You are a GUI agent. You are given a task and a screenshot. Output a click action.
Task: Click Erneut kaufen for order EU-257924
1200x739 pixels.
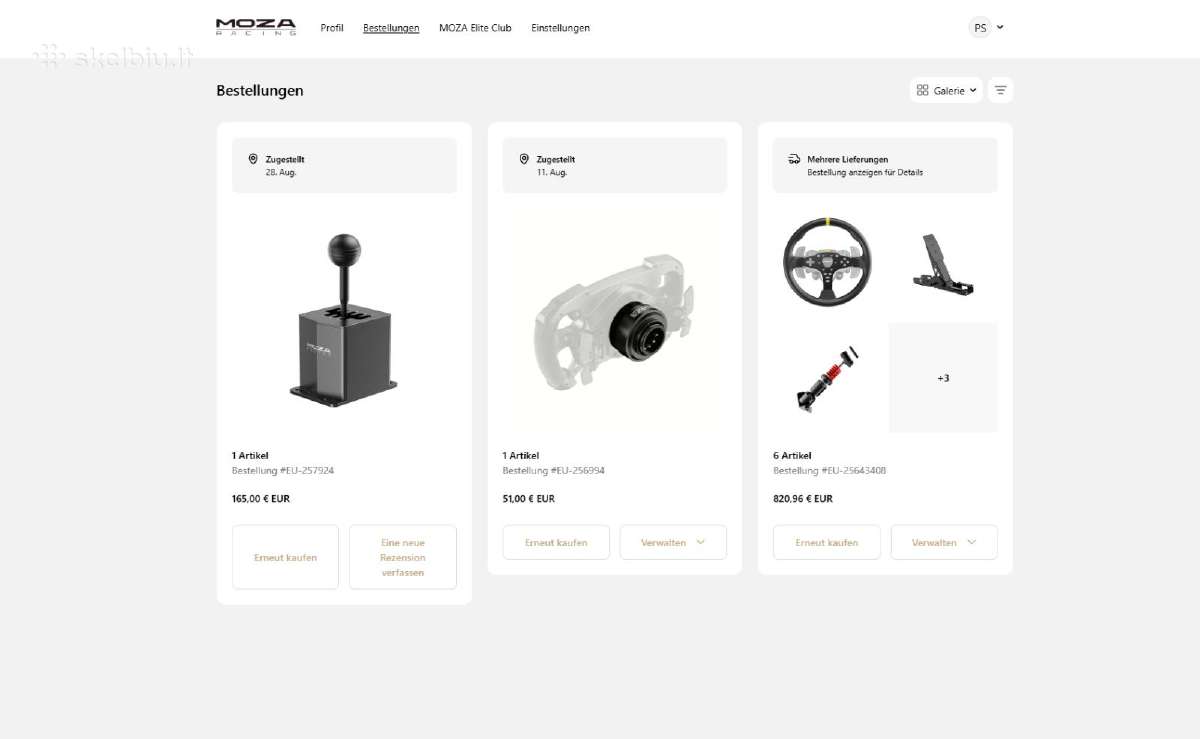point(285,557)
